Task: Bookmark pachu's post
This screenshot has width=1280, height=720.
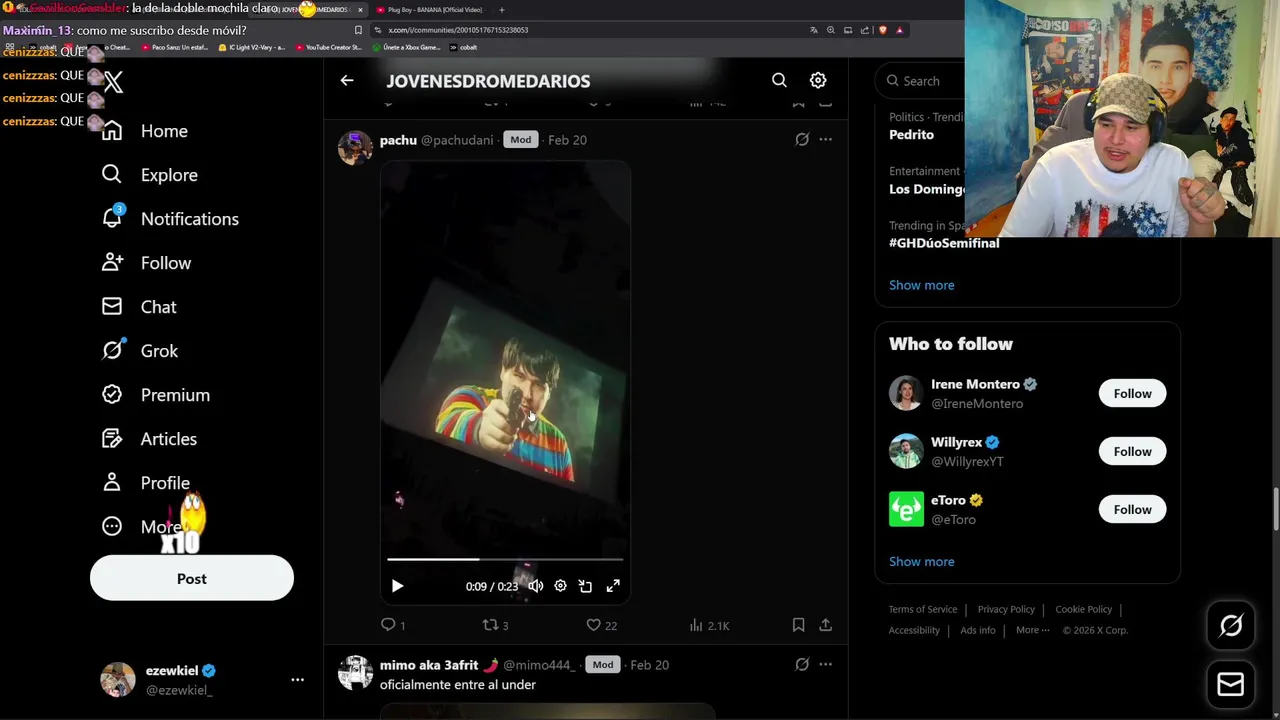Action: [798, 625]
